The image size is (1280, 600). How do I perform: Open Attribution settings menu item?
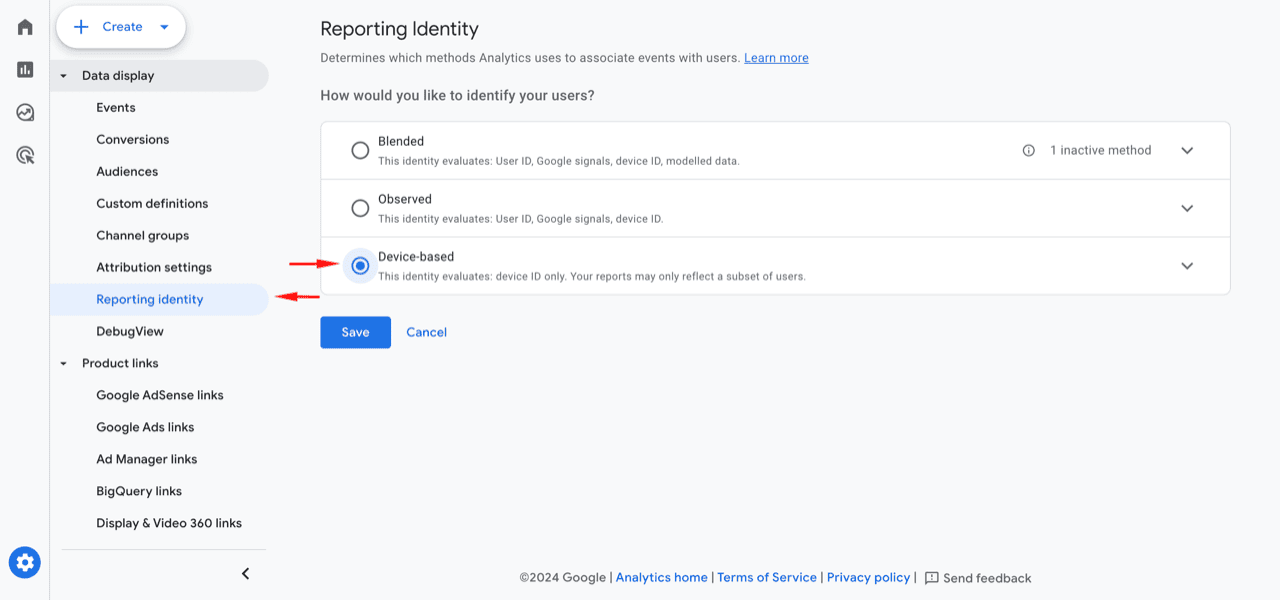[154, 268]
